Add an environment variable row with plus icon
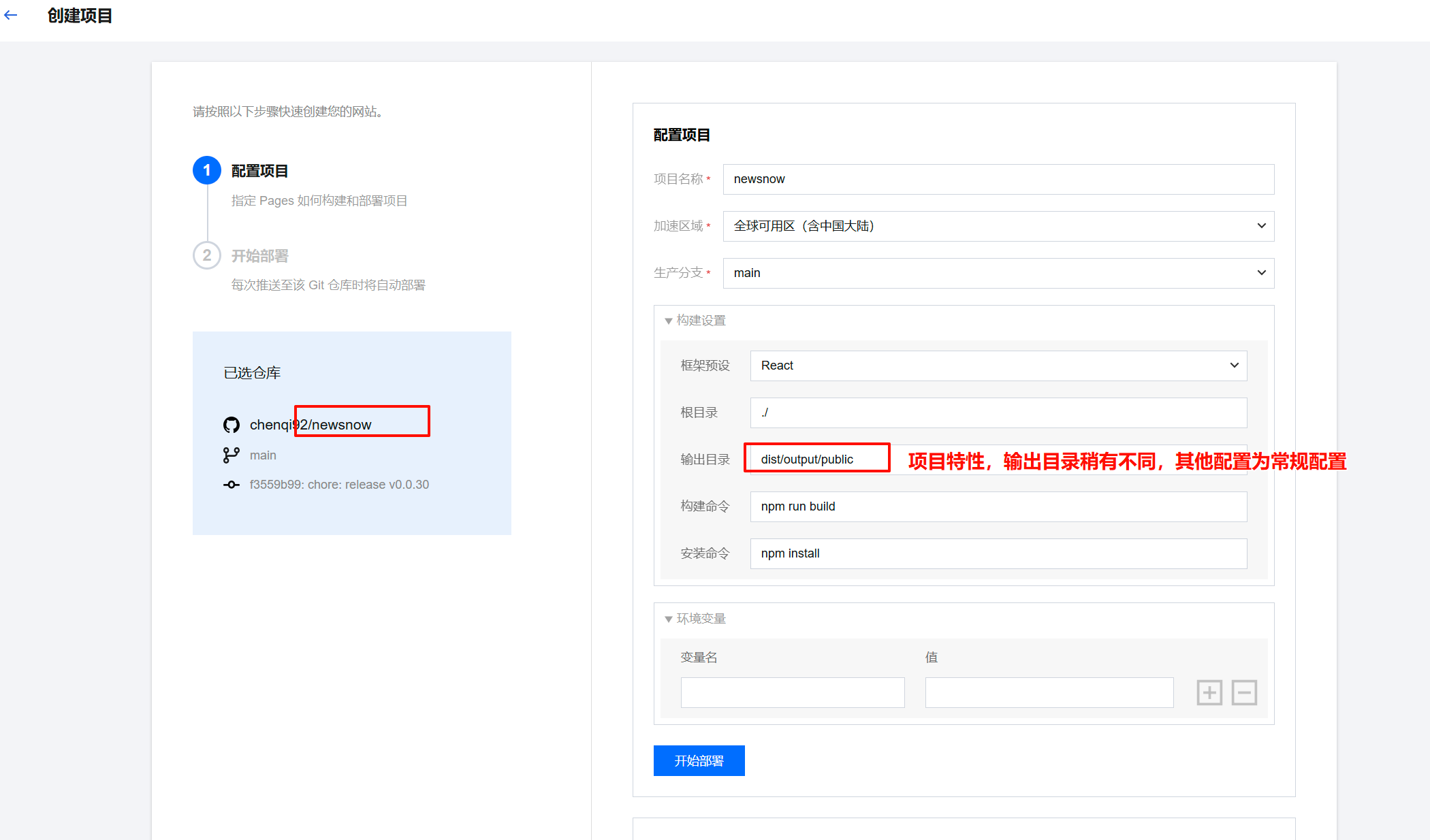 (x=1209, y=693)
